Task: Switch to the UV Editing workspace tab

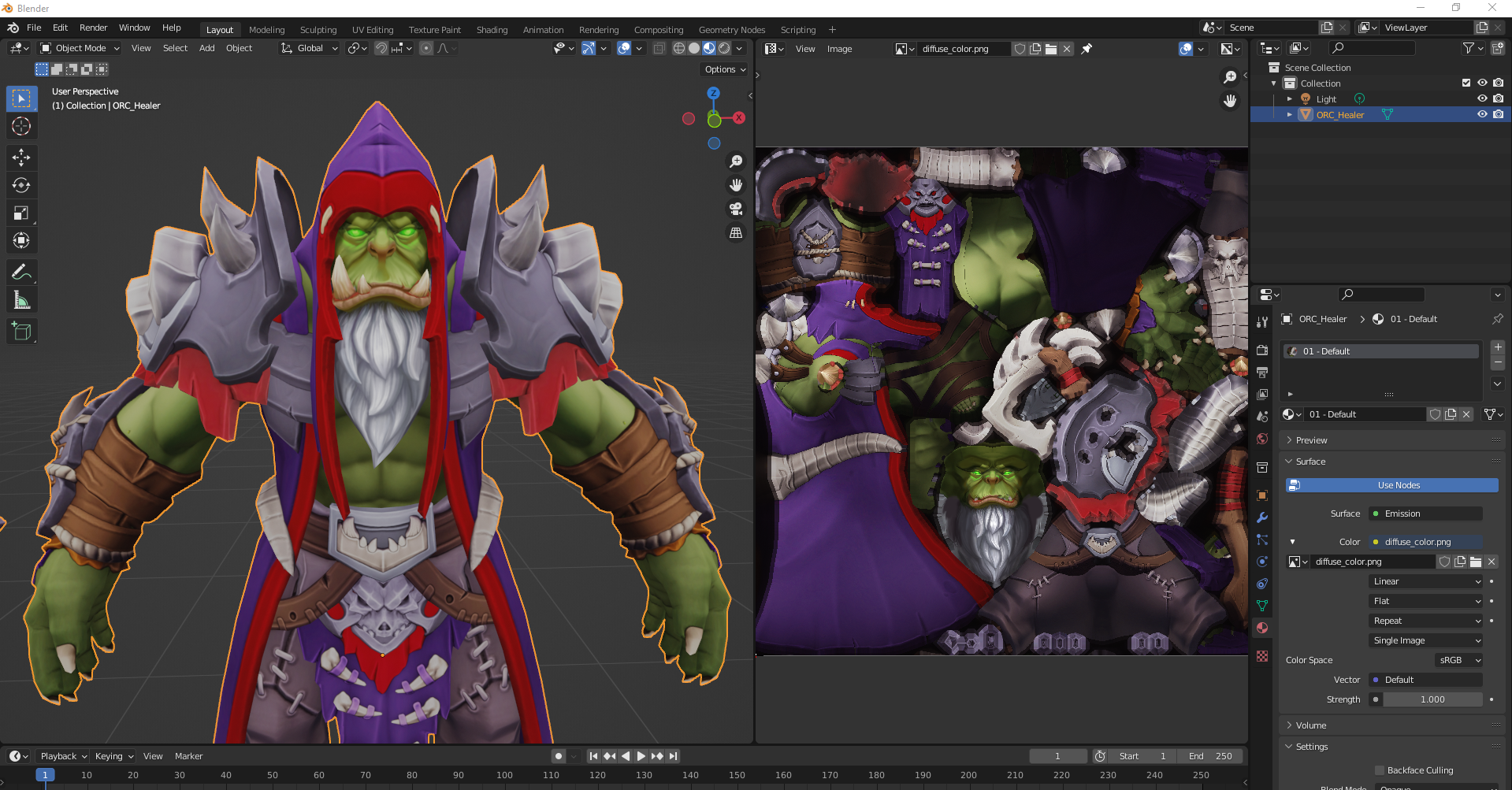Action: tap(373, 30)
